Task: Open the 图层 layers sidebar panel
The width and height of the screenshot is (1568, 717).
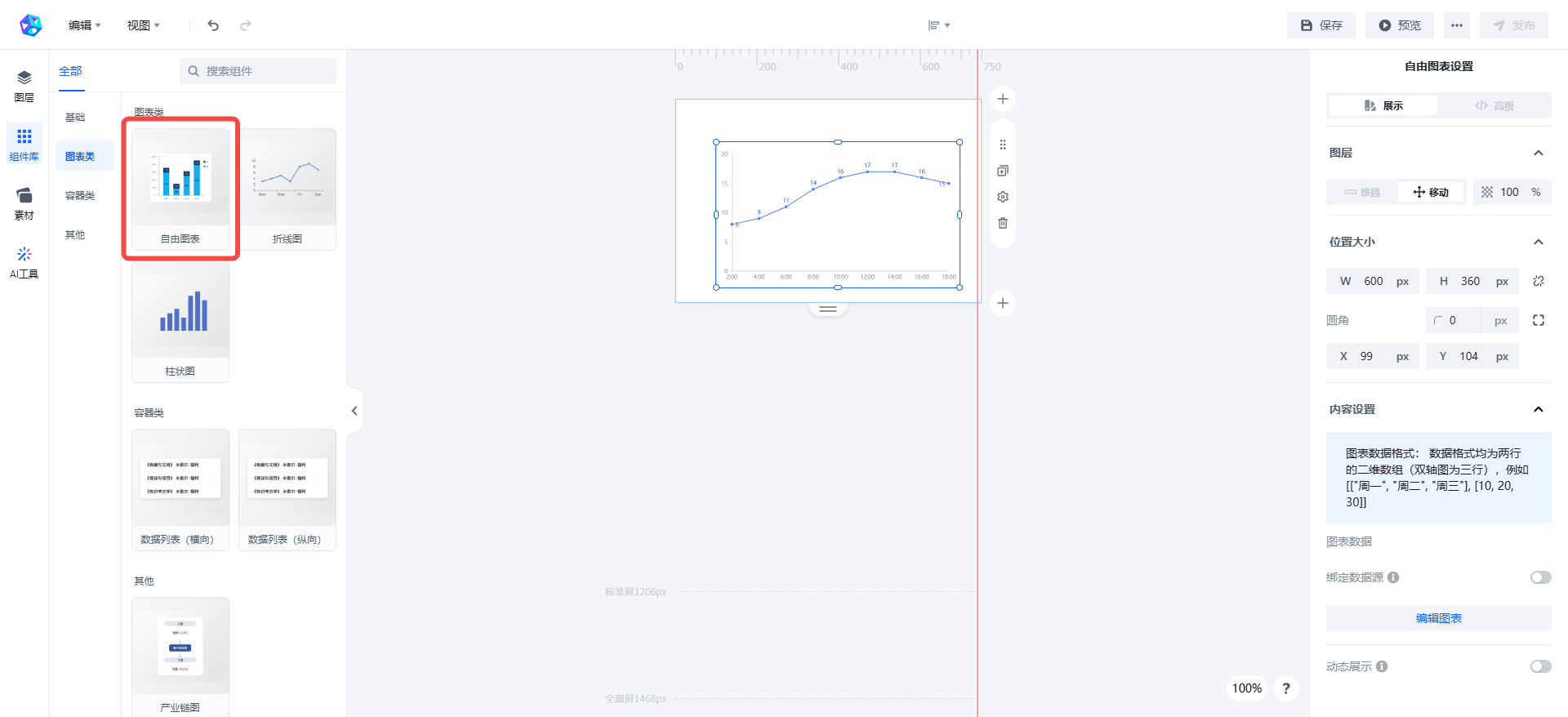Action: tap(24, 85)
